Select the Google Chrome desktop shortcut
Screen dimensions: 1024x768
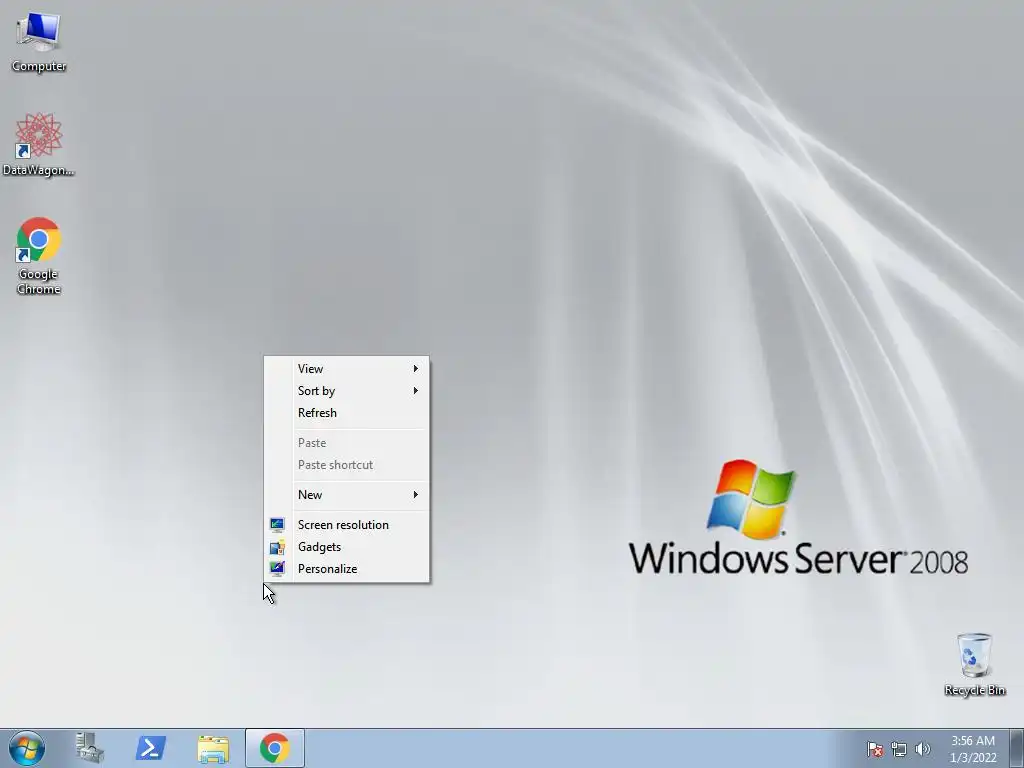pos(39,255)
